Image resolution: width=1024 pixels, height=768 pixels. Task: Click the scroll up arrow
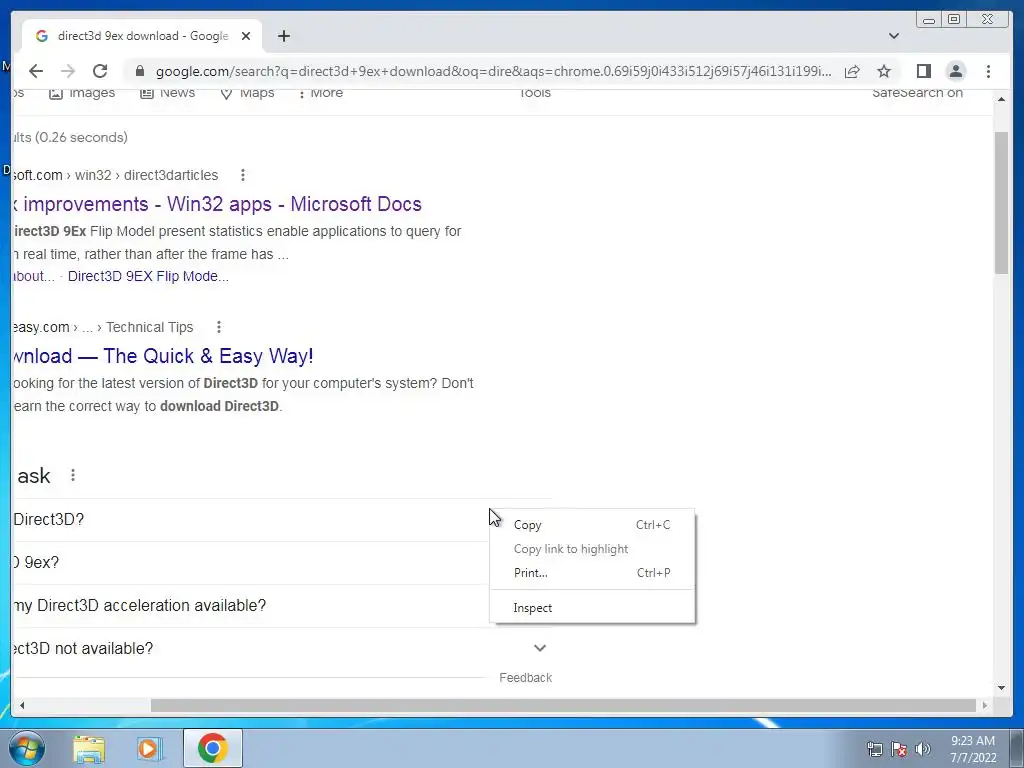pyautogui.click(x=1001, y=99)
